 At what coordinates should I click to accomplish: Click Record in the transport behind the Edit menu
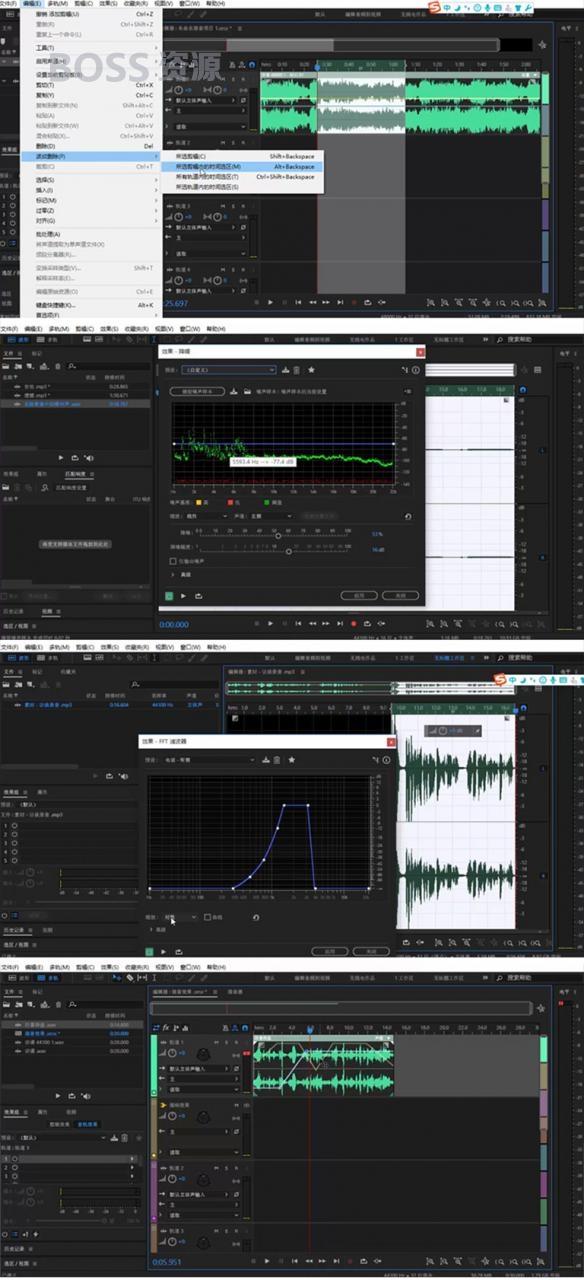(x=353, y=302)
